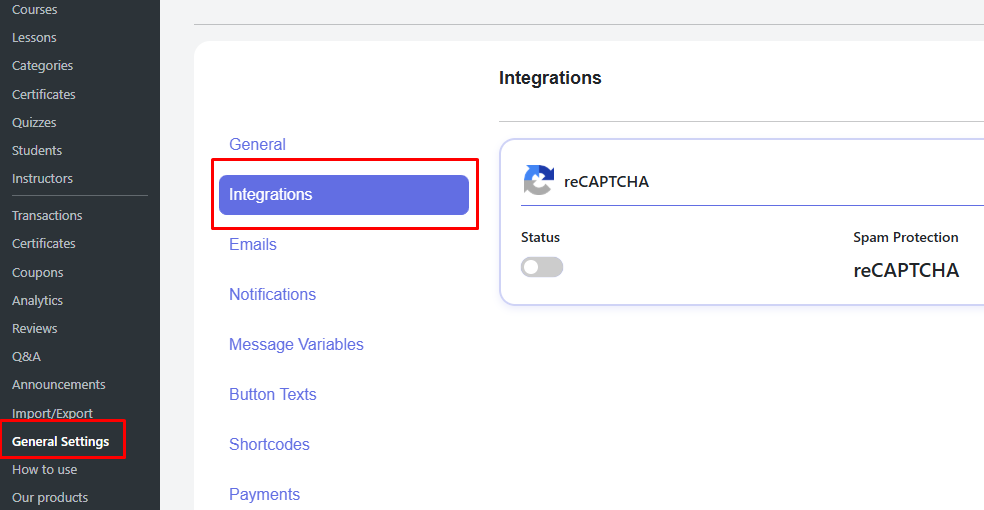984x510 pixels.
Task: Open the General settings tab
Action: click(257, 144)
